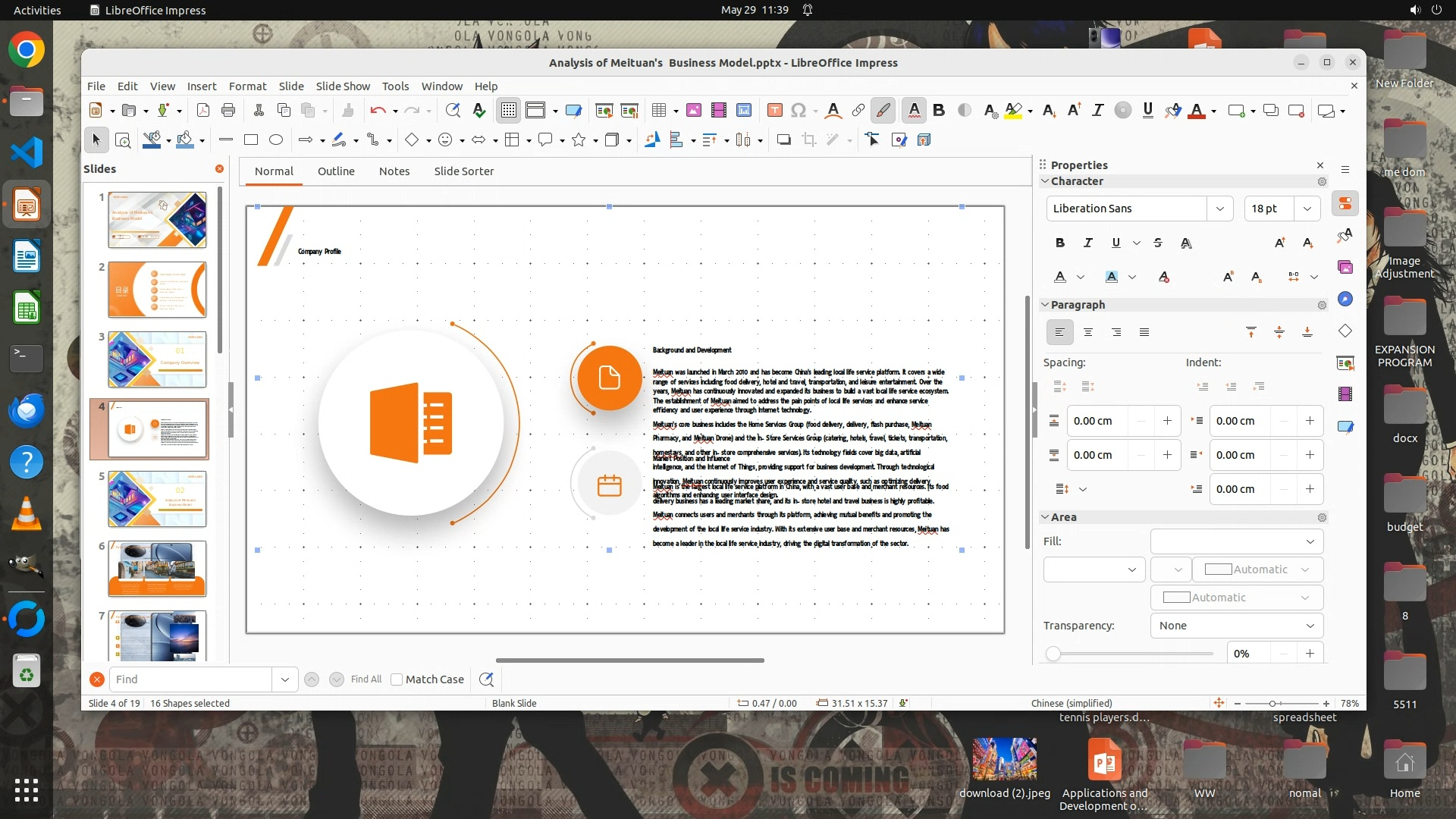Collapse the Paragraph section
This screenshot has width=1456, height=819.
coord(1045,305)
